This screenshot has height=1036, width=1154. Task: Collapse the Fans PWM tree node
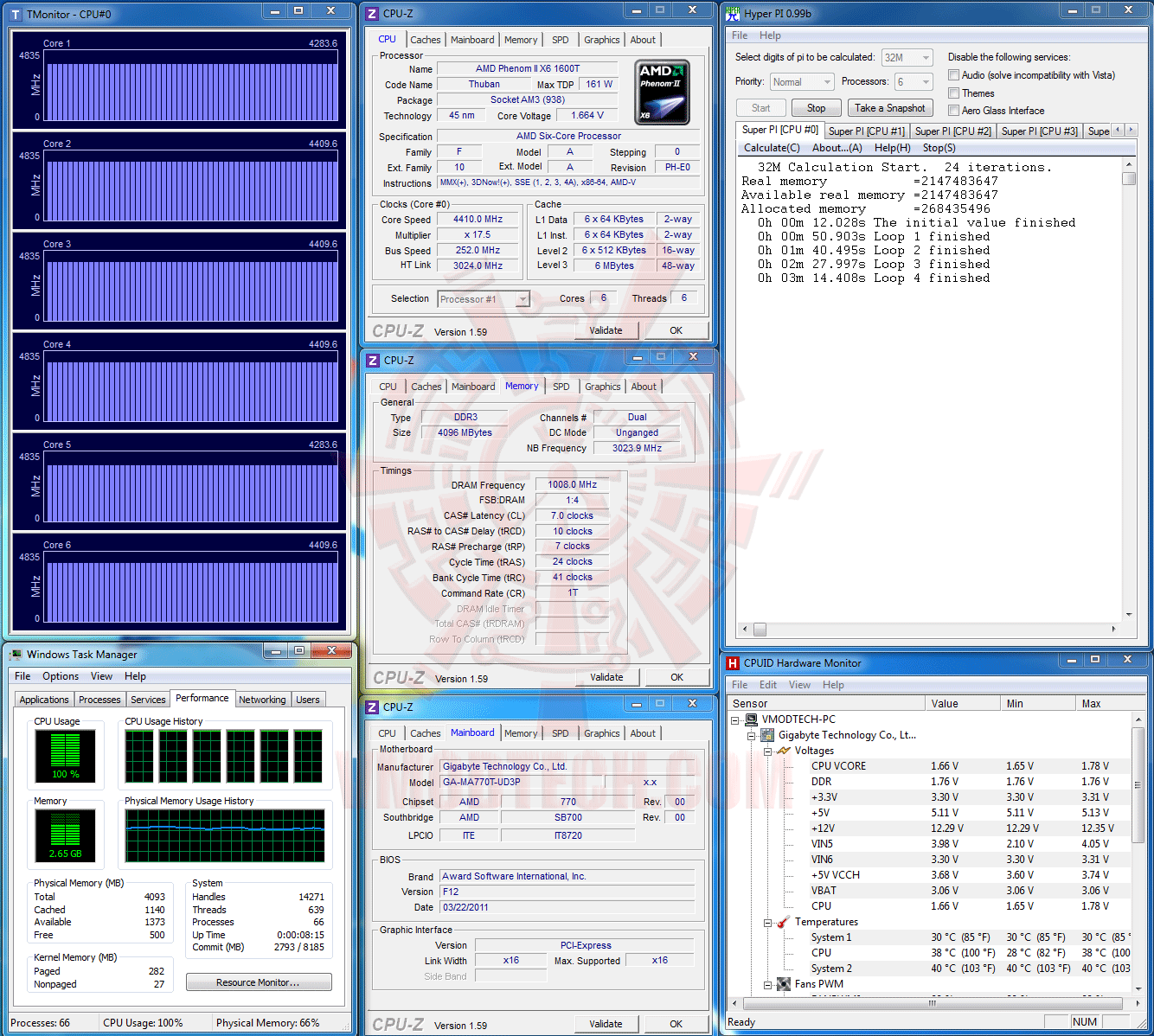(x=767, y=985)
